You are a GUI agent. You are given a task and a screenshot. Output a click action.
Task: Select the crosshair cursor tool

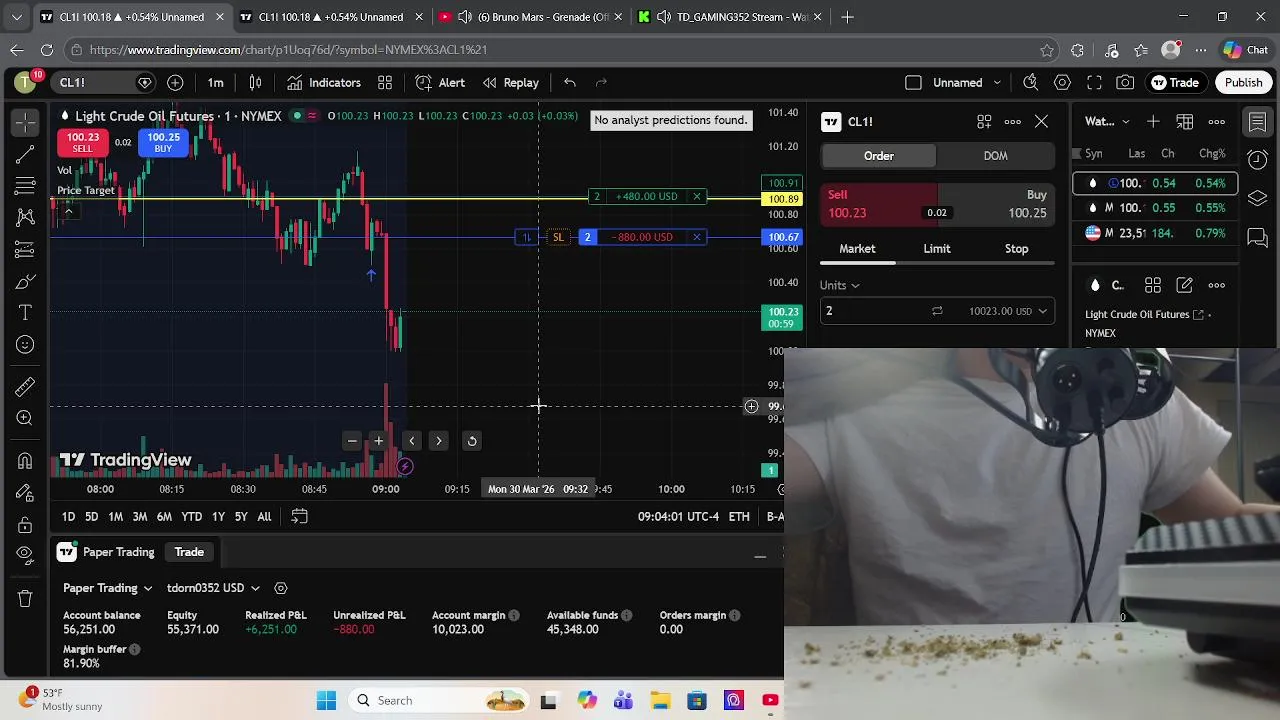[x=25, y=122]
